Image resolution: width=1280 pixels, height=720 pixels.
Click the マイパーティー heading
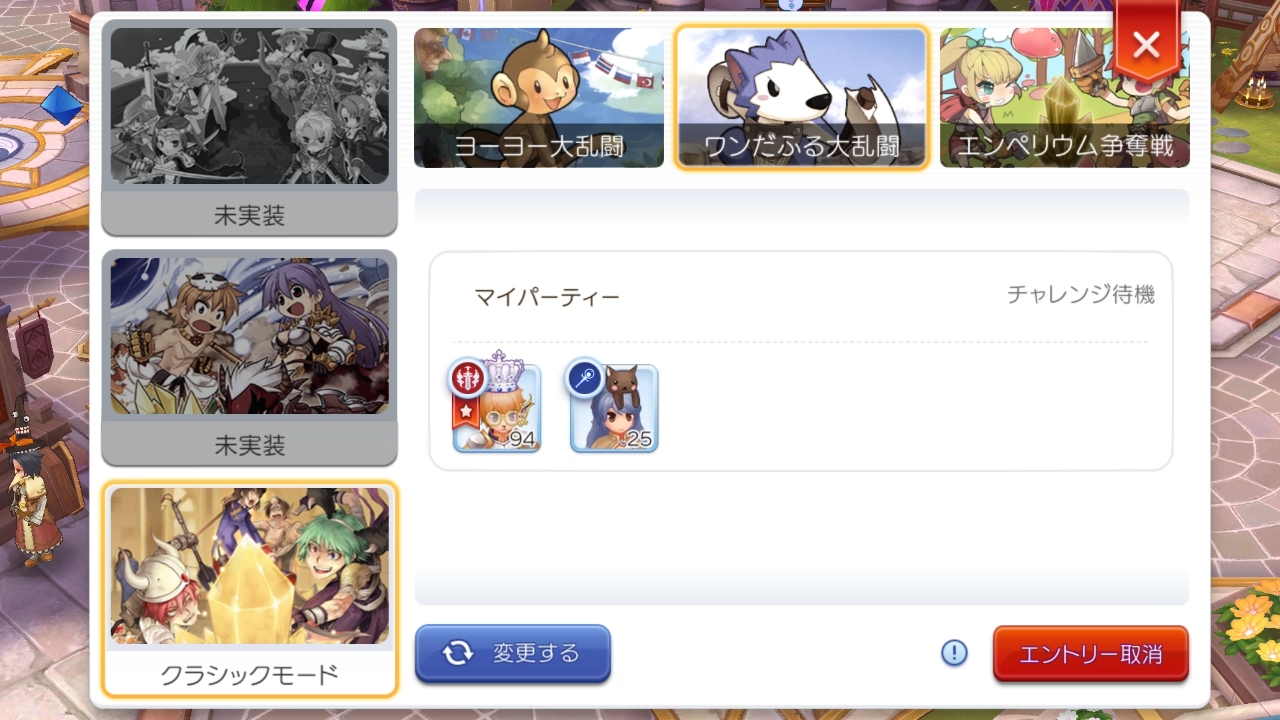click(547, 297)
